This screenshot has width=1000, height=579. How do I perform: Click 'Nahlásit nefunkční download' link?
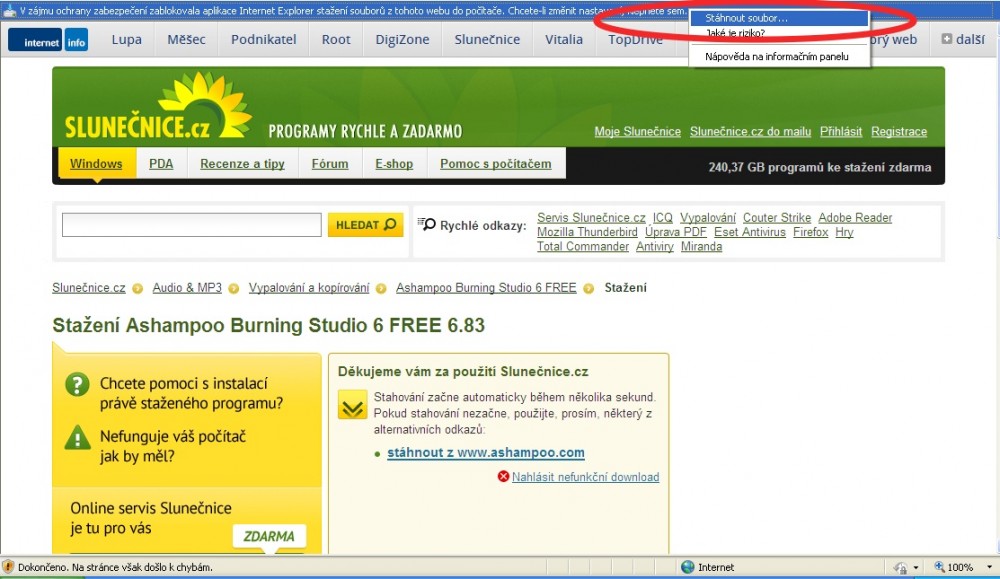pyautogui.click(x=585, y=477)
